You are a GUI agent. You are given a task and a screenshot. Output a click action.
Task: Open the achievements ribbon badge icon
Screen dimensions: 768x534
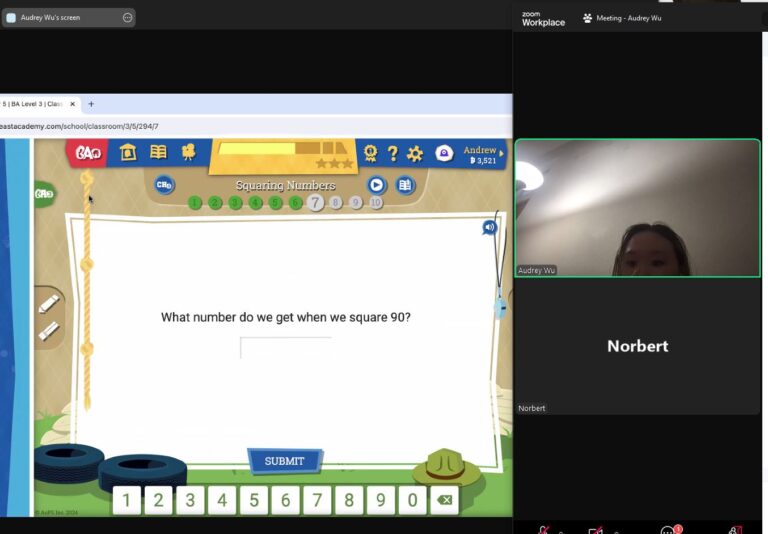(370, 153)
